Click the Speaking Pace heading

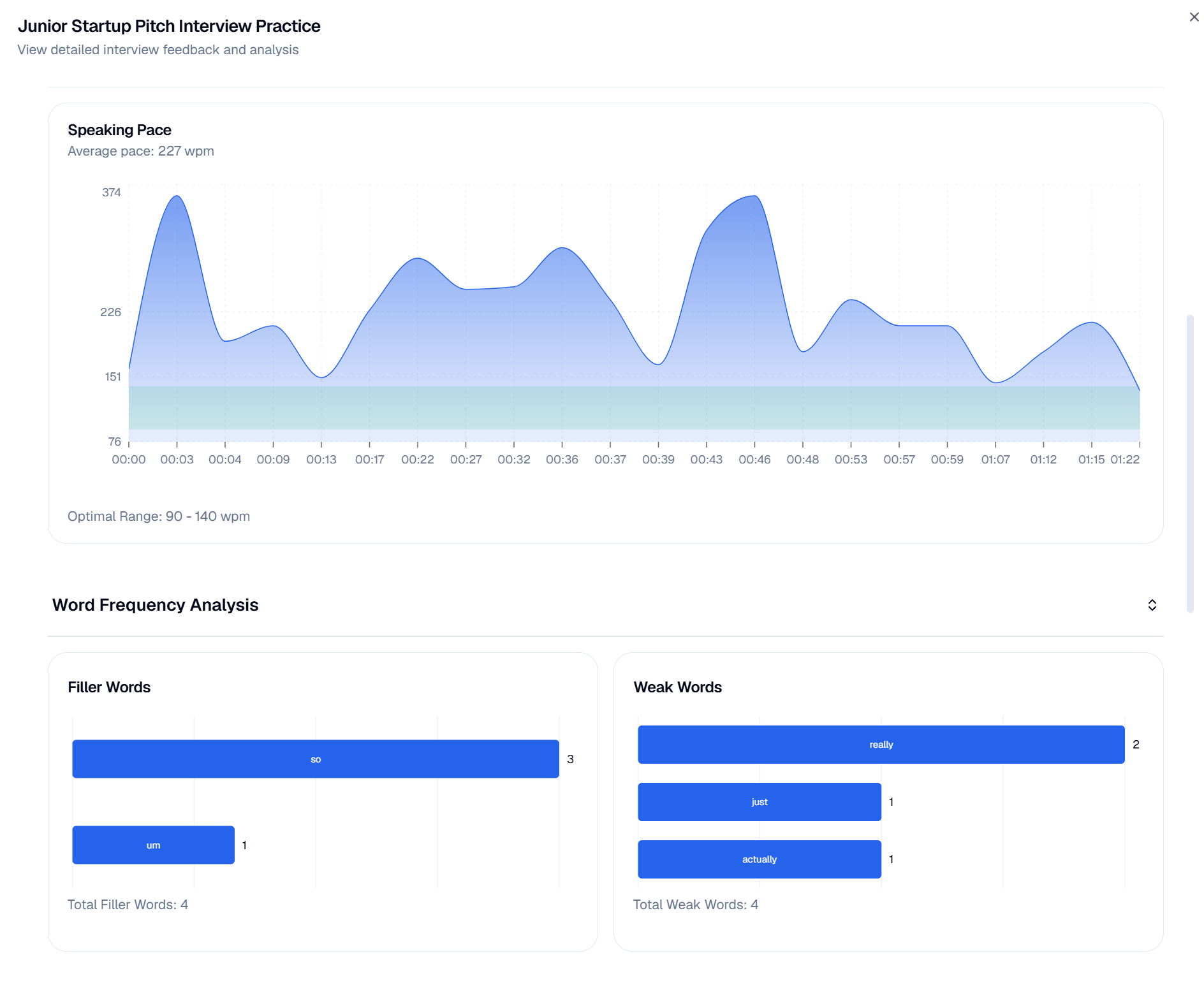pyautogui.click(x=119, y=129)
